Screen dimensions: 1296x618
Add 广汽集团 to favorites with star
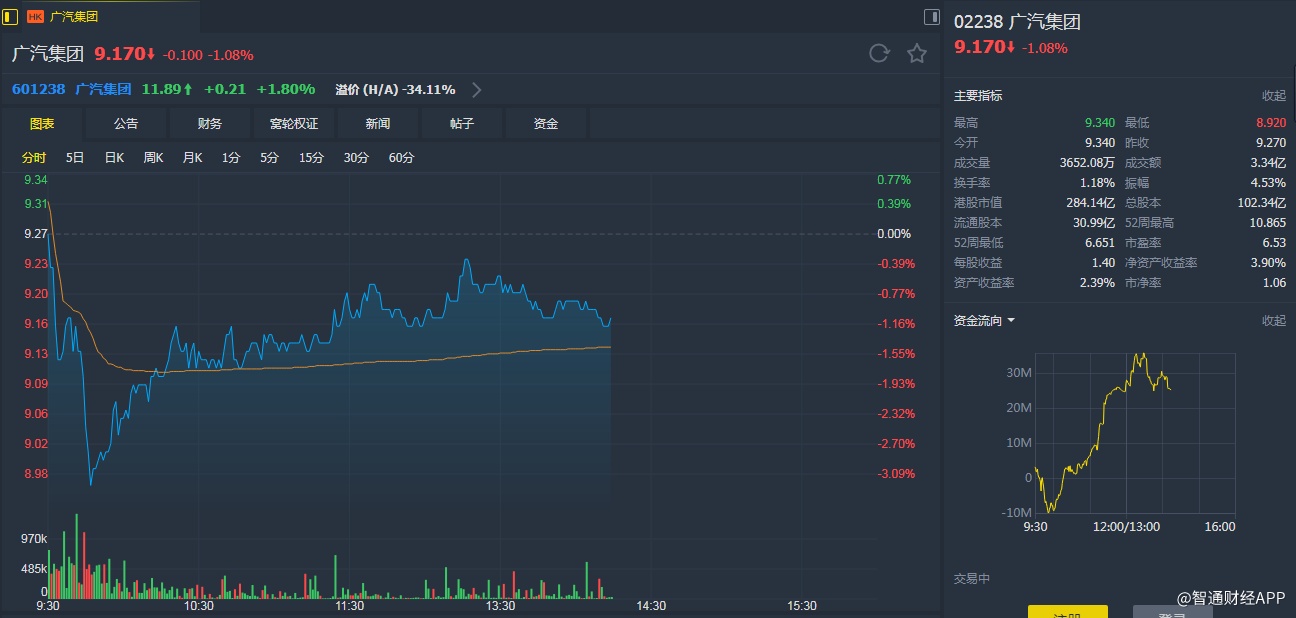[917, 54]
